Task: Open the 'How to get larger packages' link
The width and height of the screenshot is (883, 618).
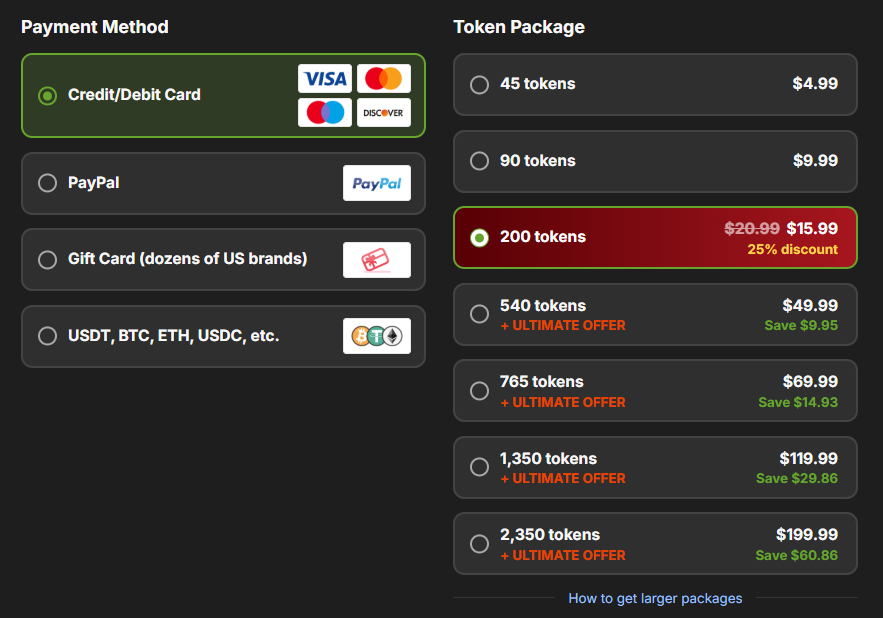Action: point(655,598)
